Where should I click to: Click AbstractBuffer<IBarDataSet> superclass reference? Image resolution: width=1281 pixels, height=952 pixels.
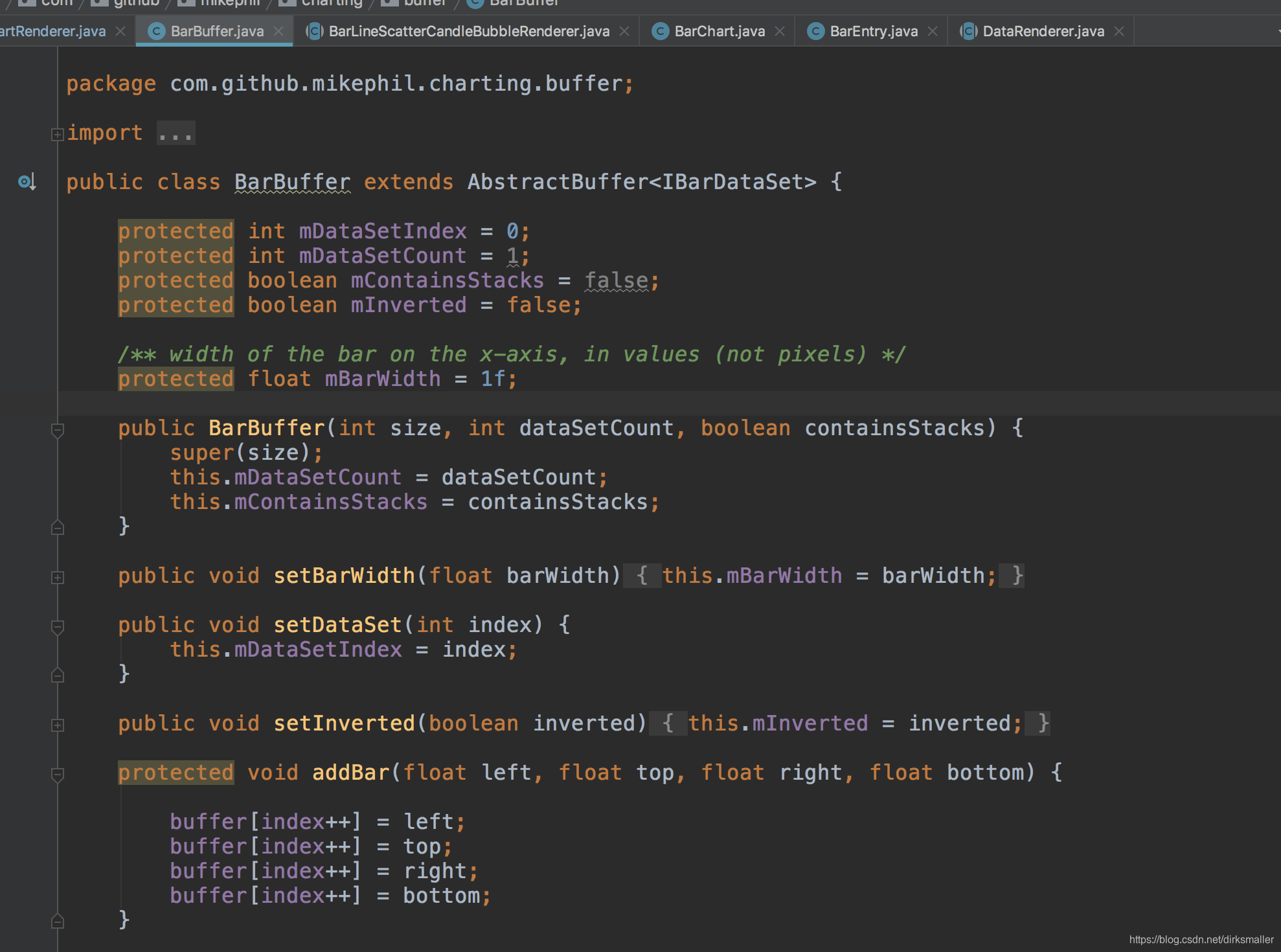642,182
